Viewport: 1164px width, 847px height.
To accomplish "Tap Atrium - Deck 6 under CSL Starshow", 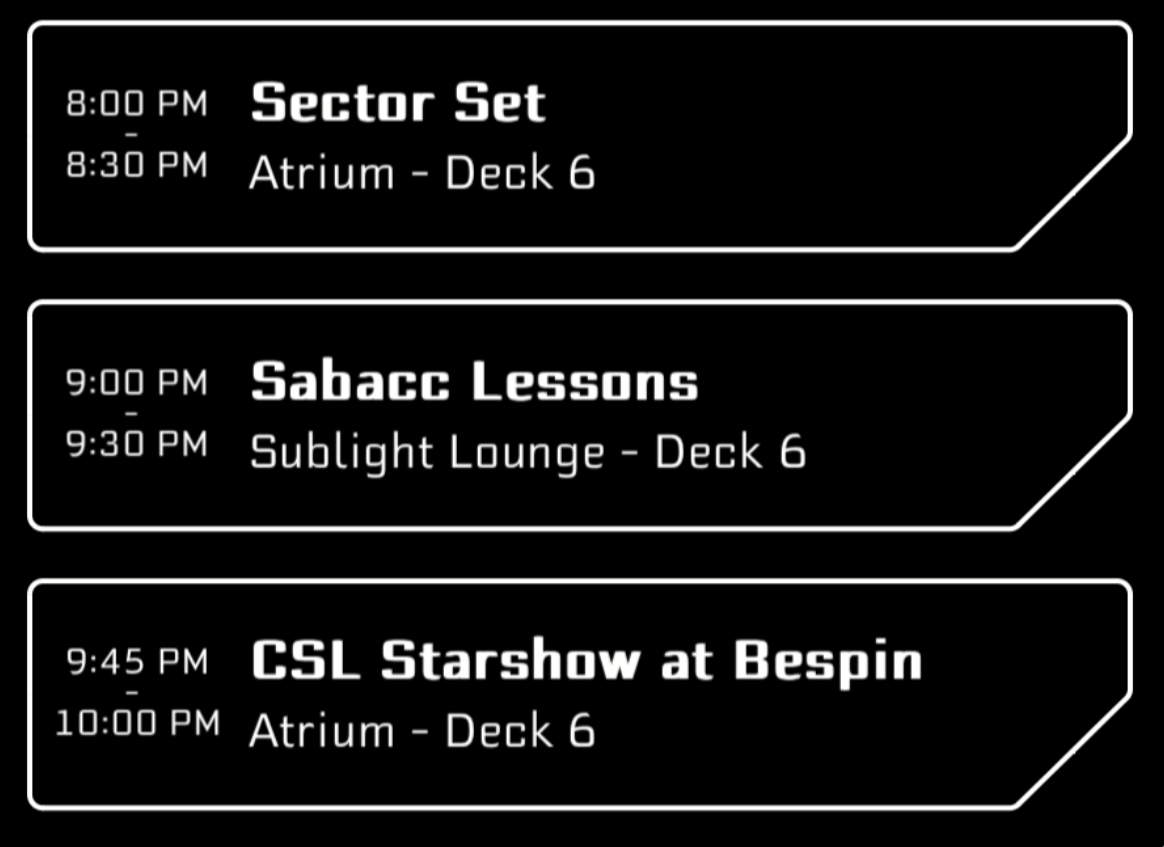I will (421, 731).
